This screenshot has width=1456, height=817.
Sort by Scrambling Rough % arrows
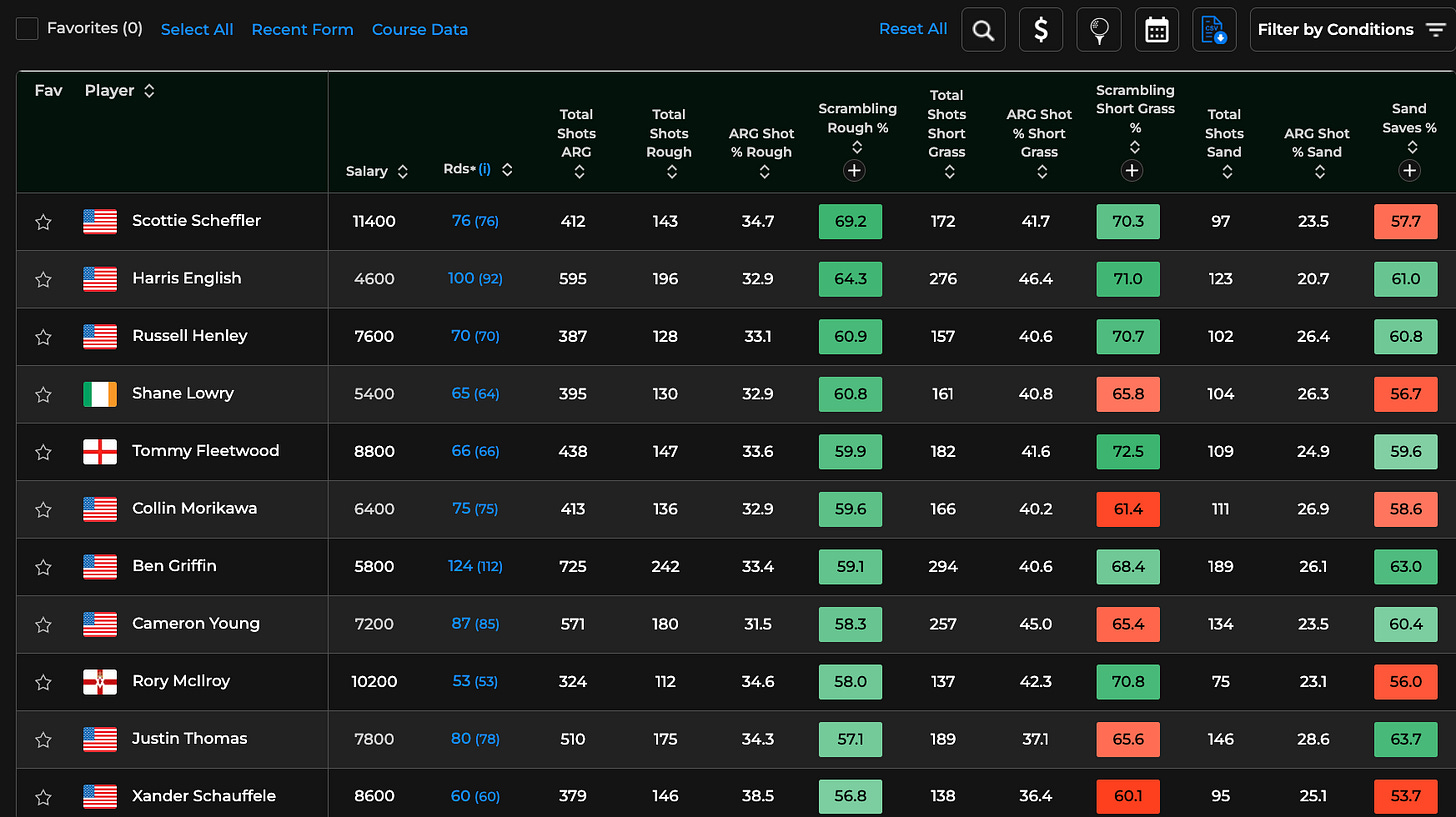(x=857, y=146)
